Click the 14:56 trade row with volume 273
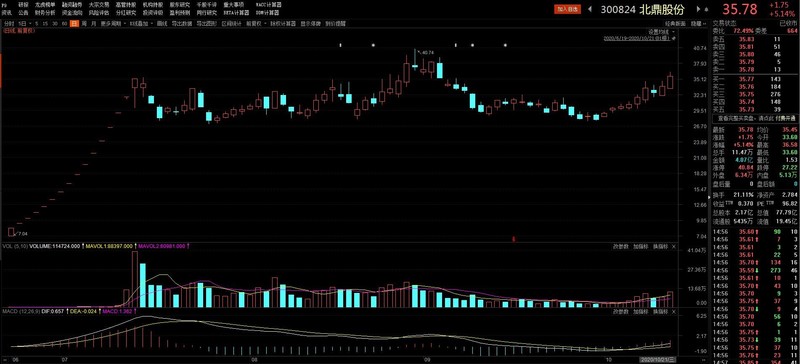800x364 pixels. pyautogui.click(x=755, y=270)
